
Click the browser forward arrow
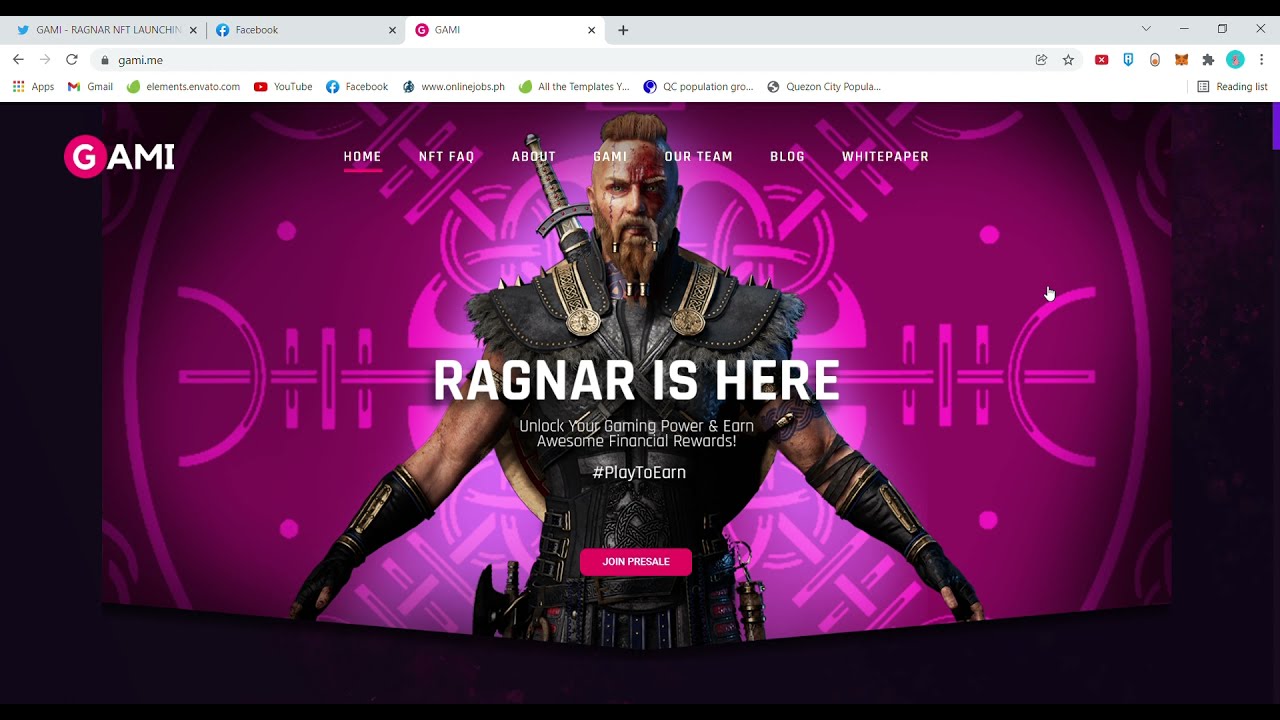(45, 60)
